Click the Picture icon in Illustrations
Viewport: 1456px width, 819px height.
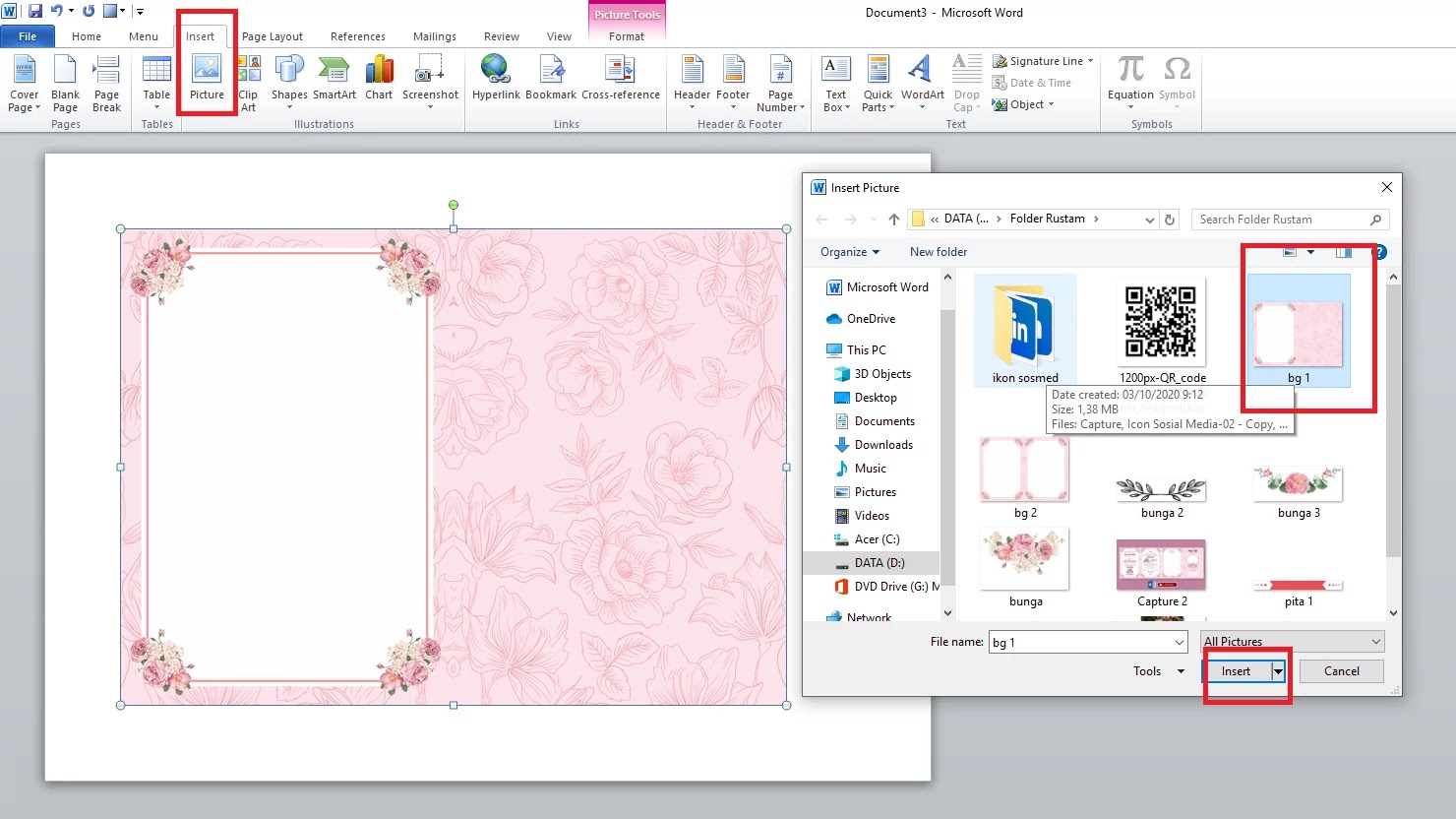[207, 79]
